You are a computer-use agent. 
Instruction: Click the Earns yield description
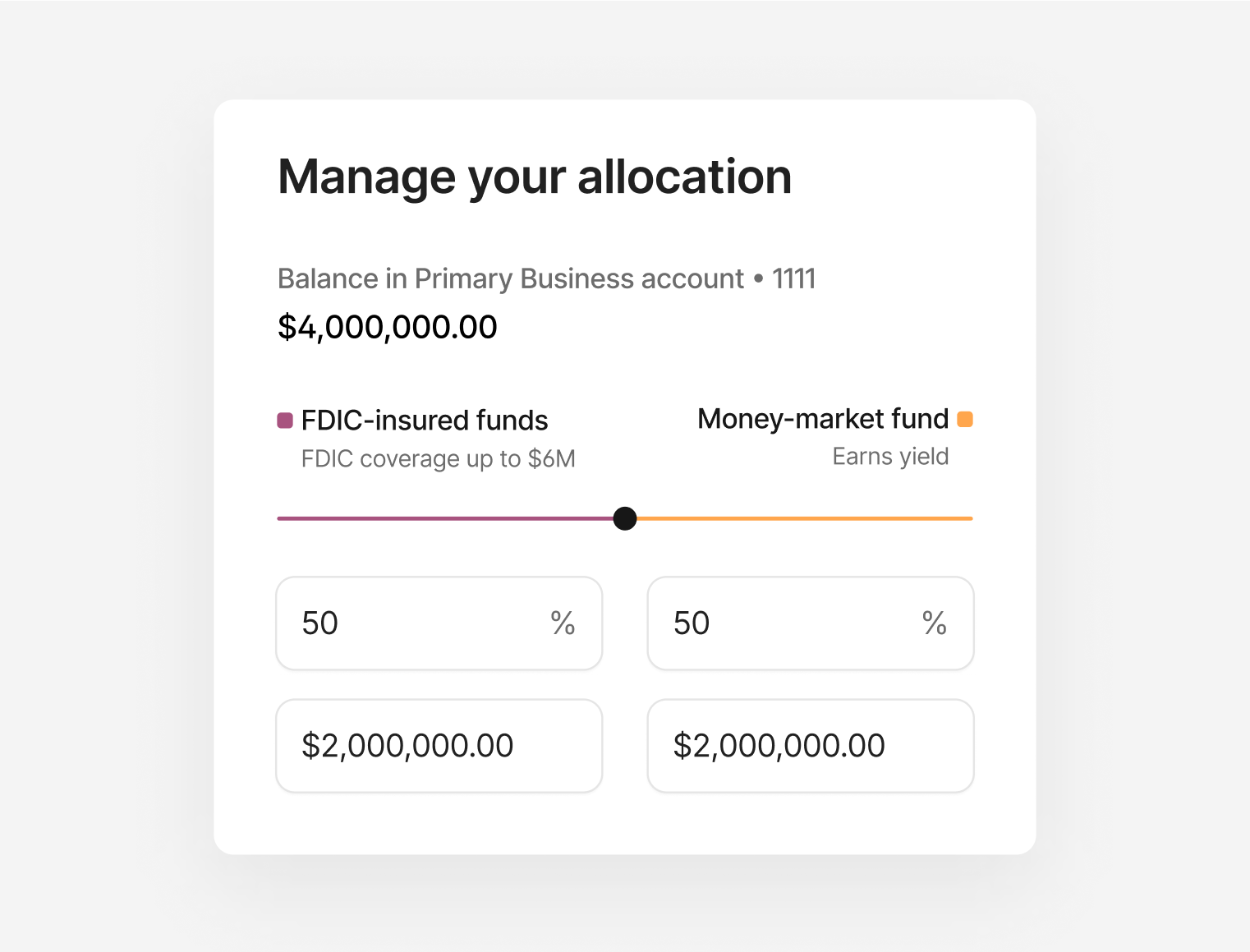889,456
